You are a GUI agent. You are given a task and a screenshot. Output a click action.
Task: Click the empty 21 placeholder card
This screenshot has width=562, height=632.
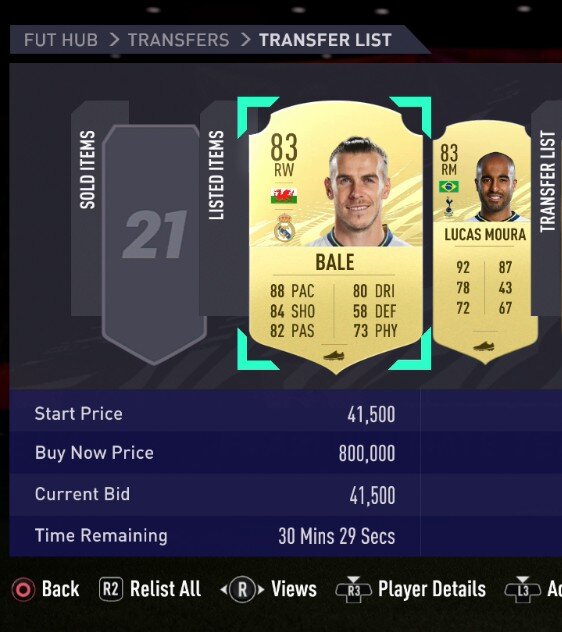[154, 244]
